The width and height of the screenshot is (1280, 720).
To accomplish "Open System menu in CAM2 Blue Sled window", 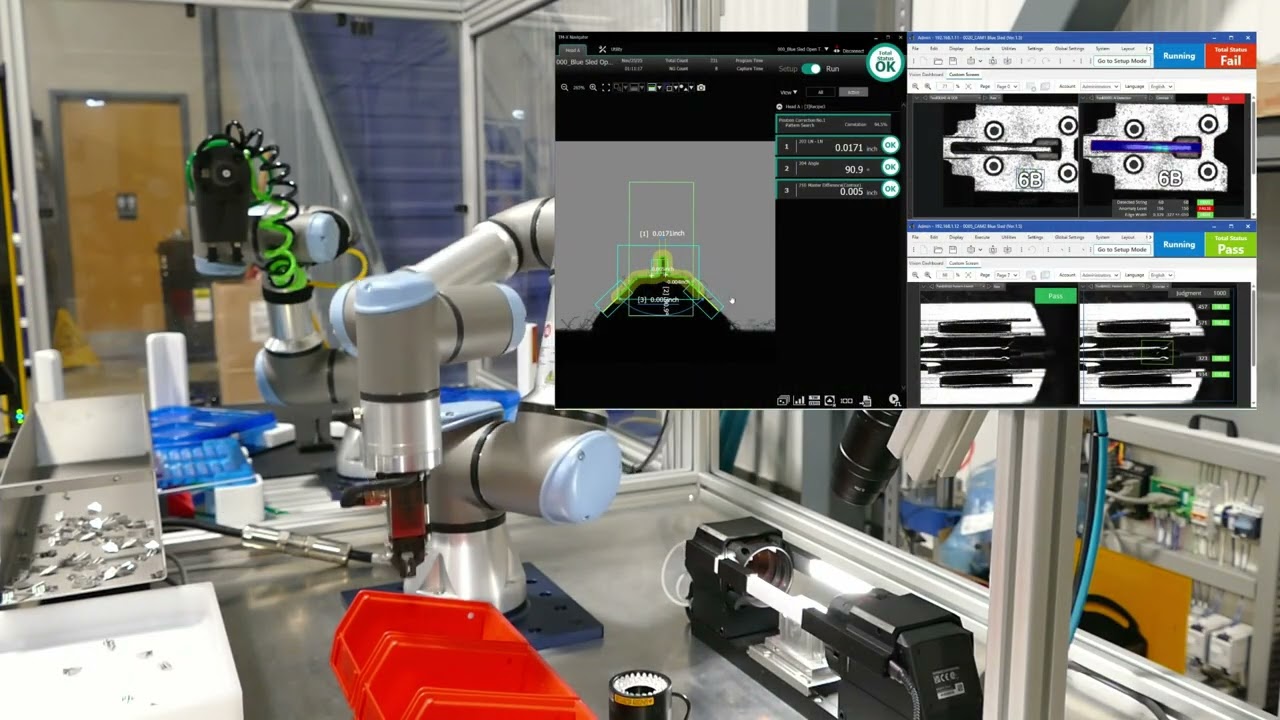I will pyautogui.click(x=1102, y=237).
